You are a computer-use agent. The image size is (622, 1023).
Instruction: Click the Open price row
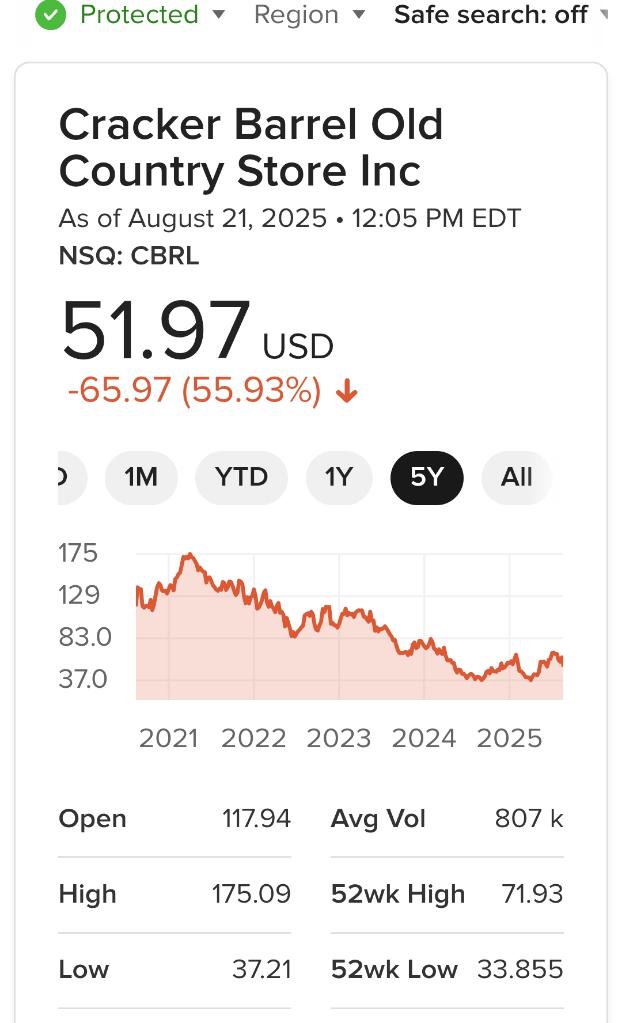point(175,819)
